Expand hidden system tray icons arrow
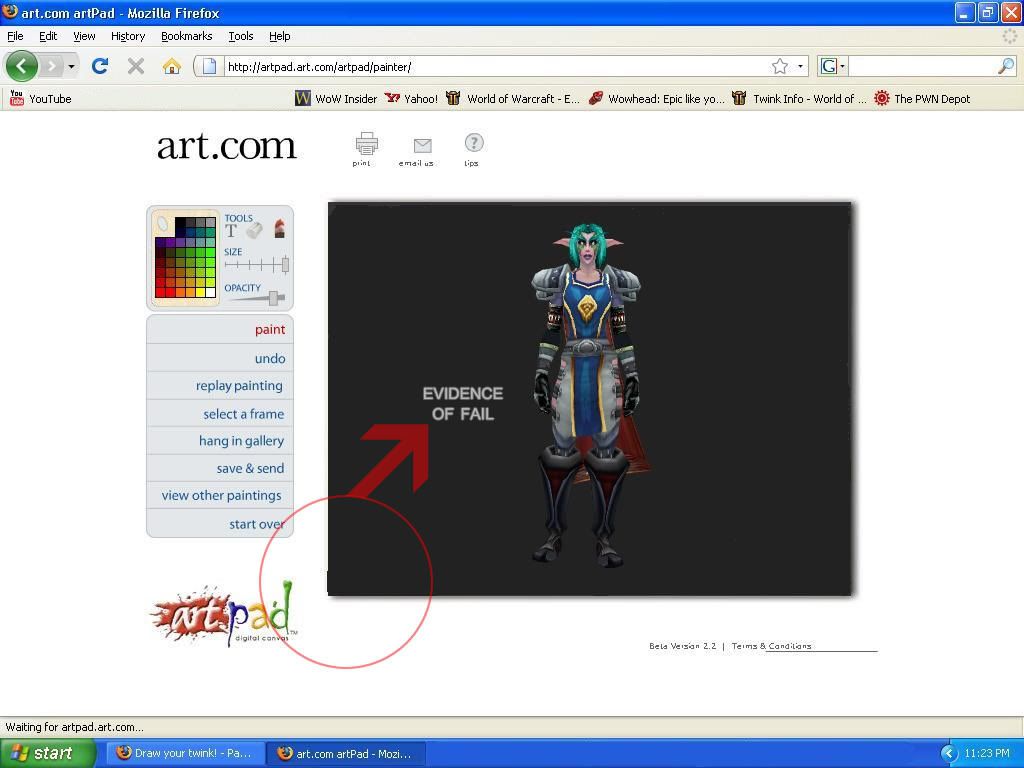The width and height of the screenshot is (1024, 768). (949, 754)
